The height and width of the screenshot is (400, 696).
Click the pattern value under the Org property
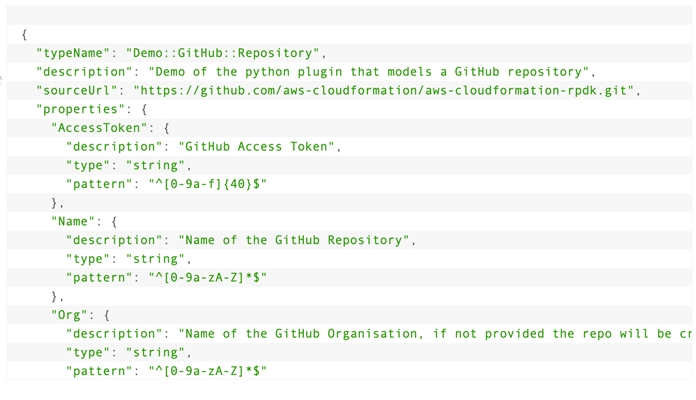(208, 372)
